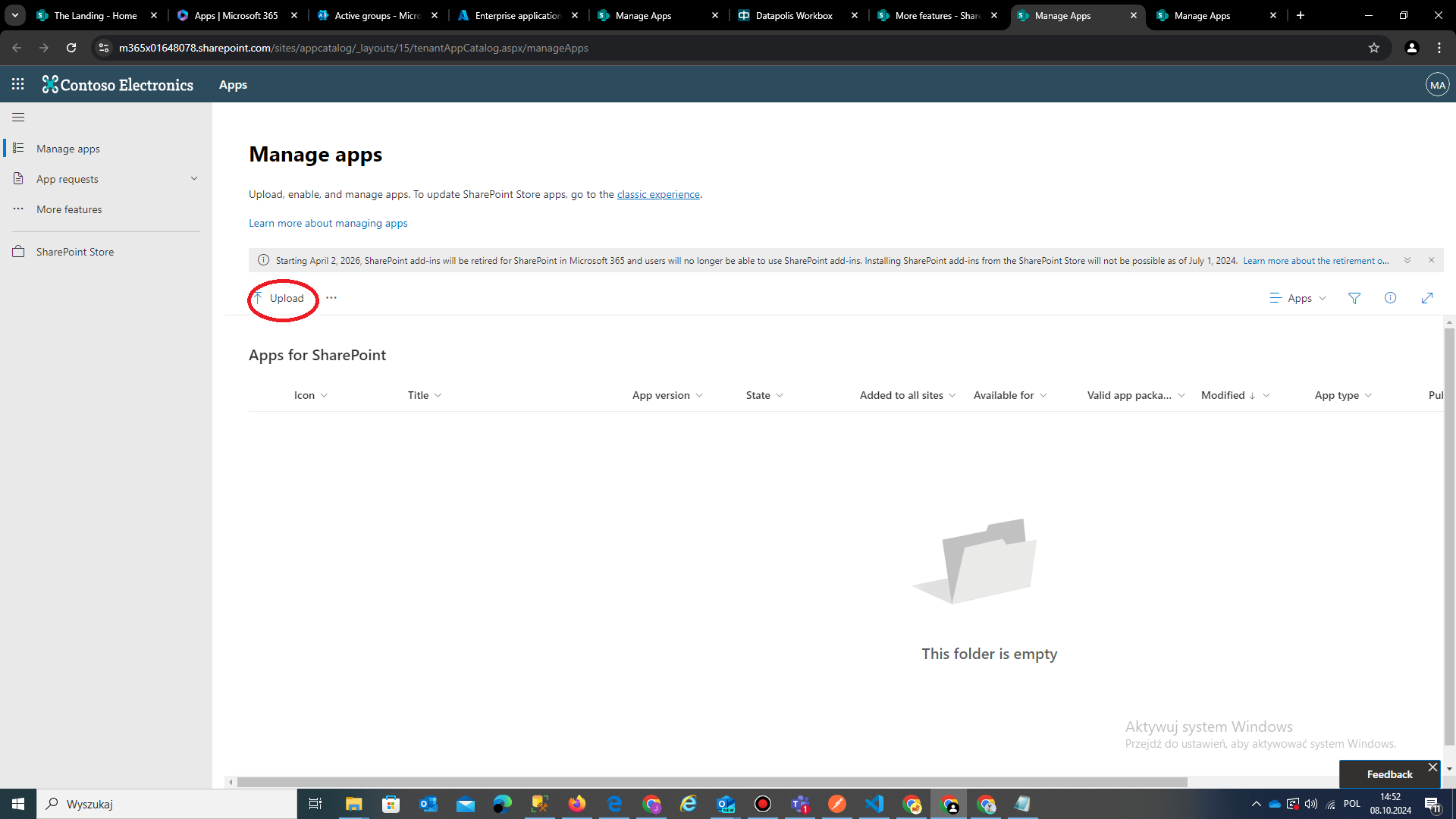Open the app launcher waffle icon
This screenshot has width=1456, height=819.
(17, 84)
